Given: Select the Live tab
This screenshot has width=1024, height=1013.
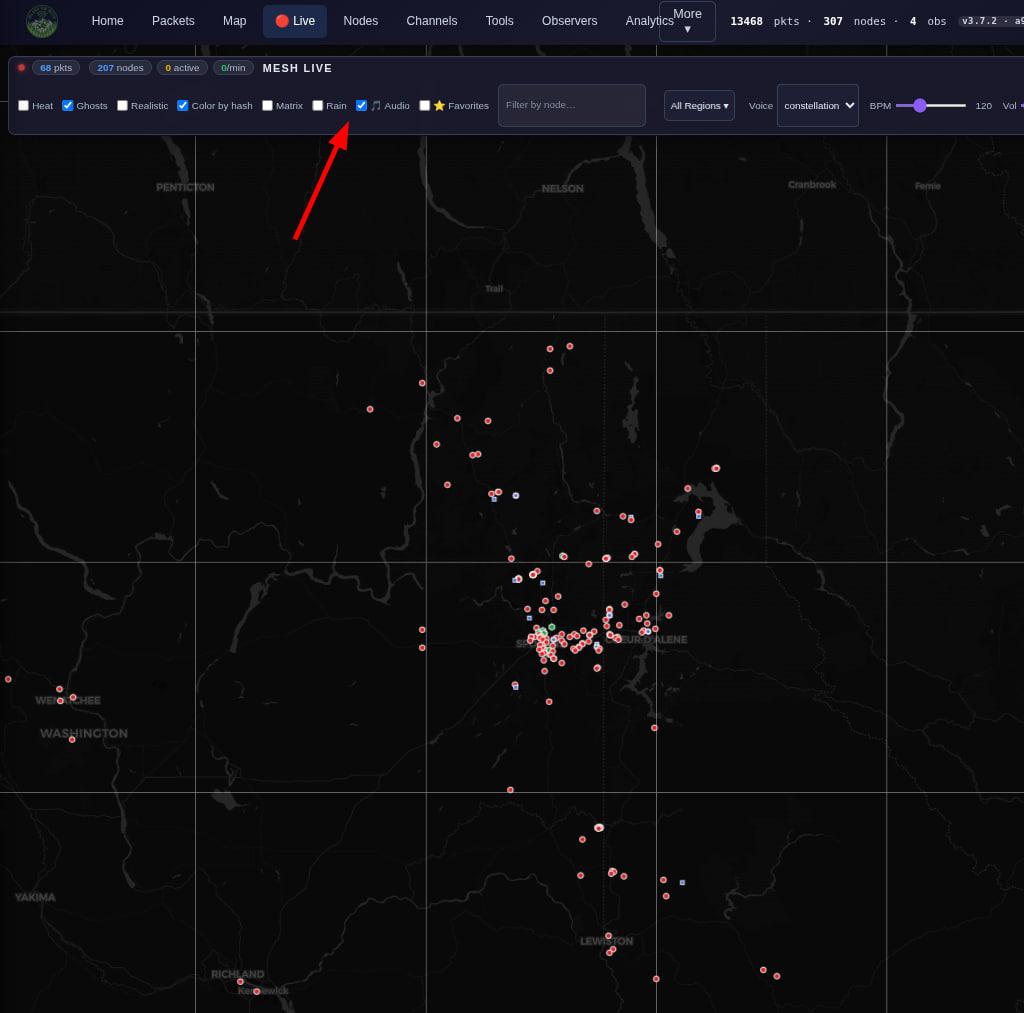Looking at the screenshot, I should 295,21.
